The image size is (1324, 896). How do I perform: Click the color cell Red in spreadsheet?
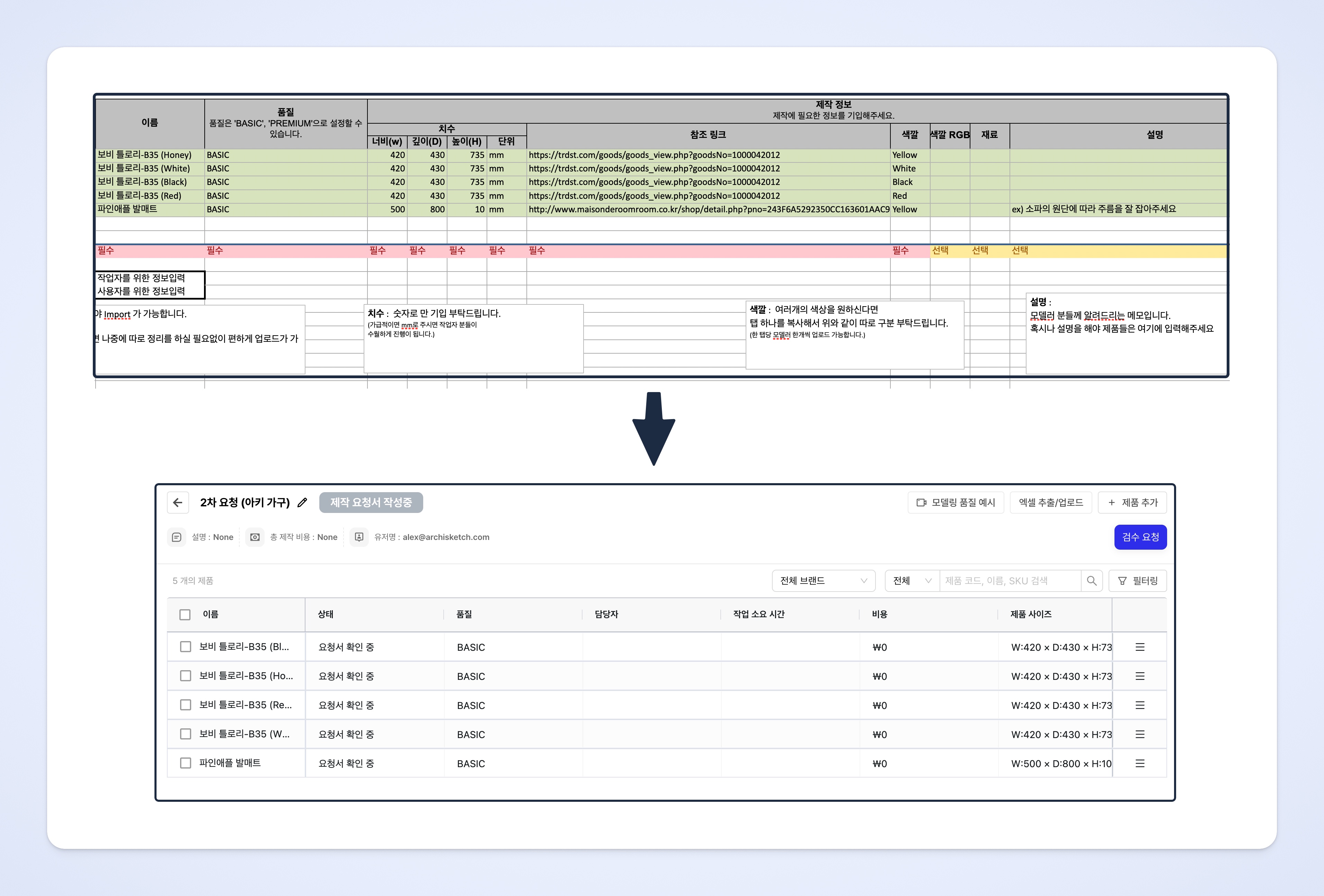pyautogui.click(x=910, y=196)
